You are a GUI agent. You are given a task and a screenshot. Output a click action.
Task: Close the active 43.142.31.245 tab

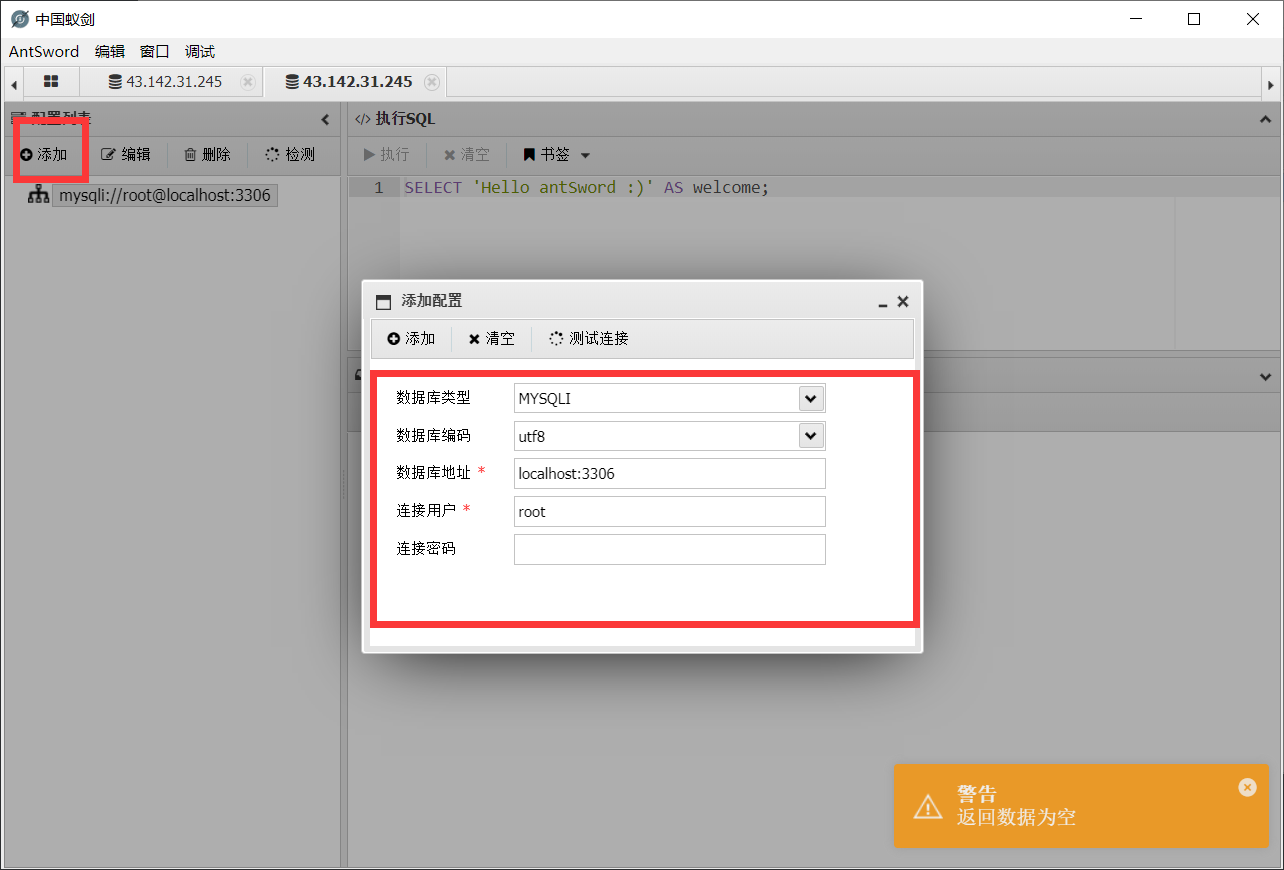pos(432,82)
